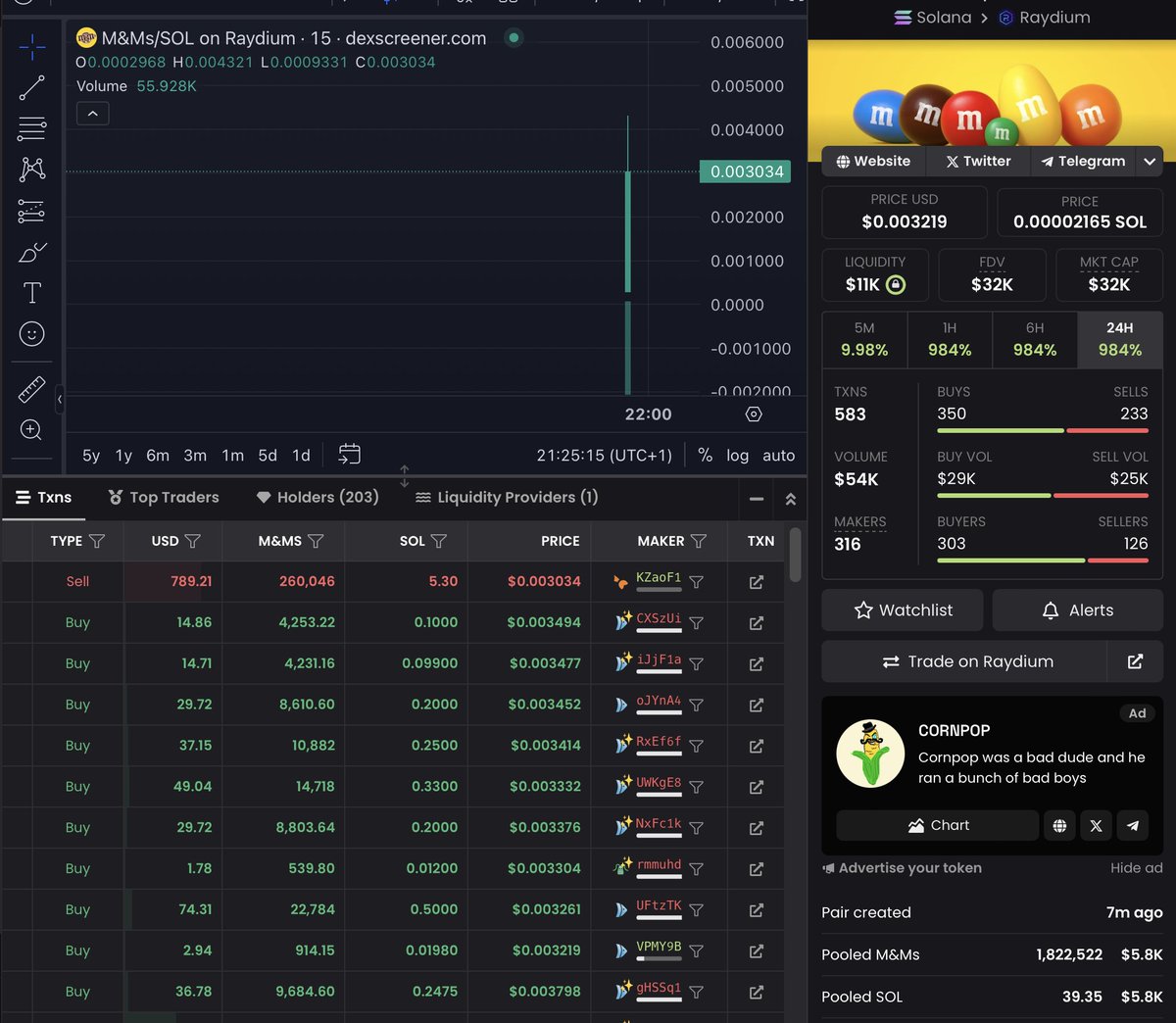This screenshot has height=1023, width=1176.
Task: Select the 5M stats period
Action: (x=864, y=339)
